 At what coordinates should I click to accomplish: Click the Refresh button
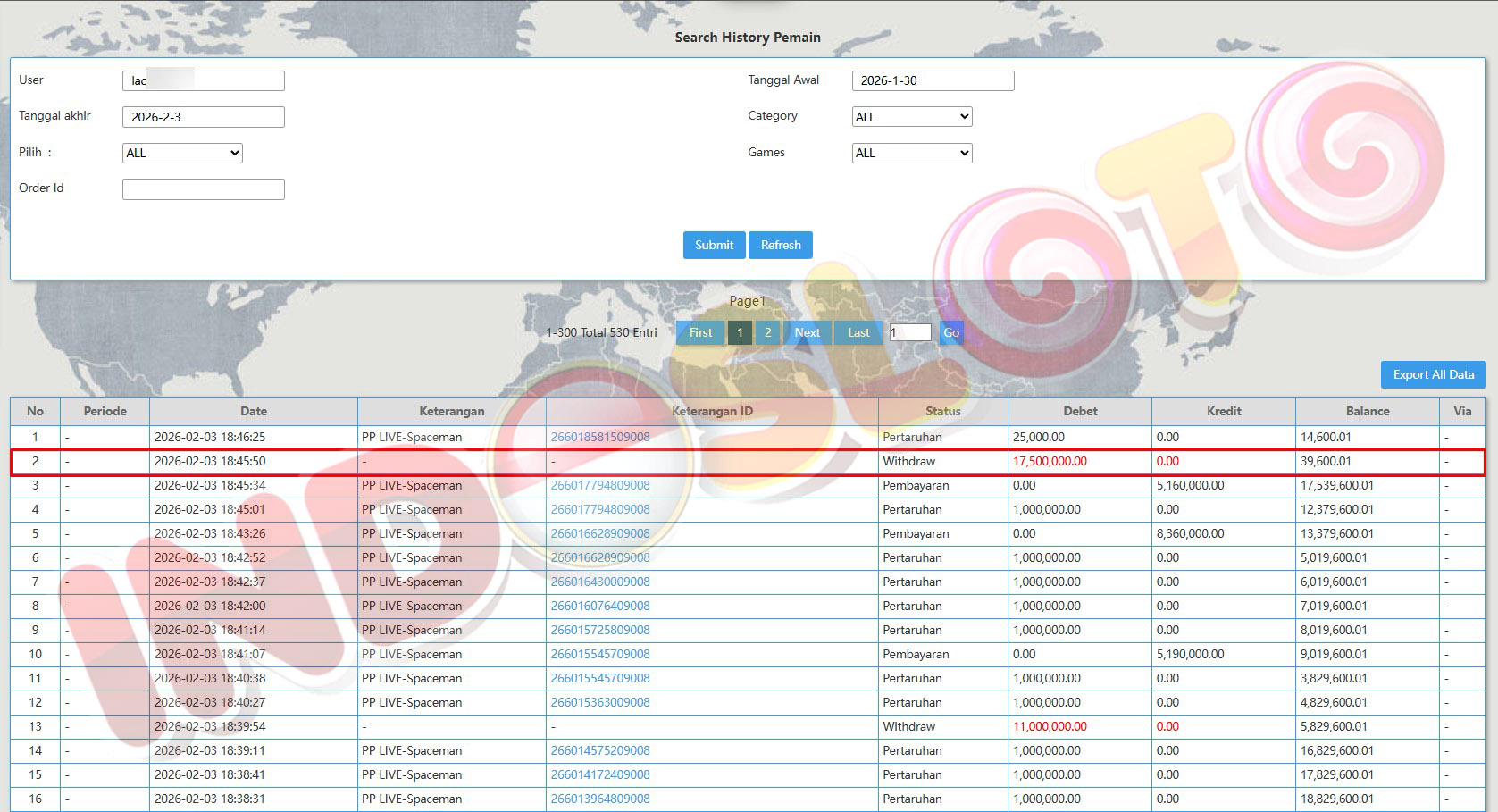[x=780, y=245]
